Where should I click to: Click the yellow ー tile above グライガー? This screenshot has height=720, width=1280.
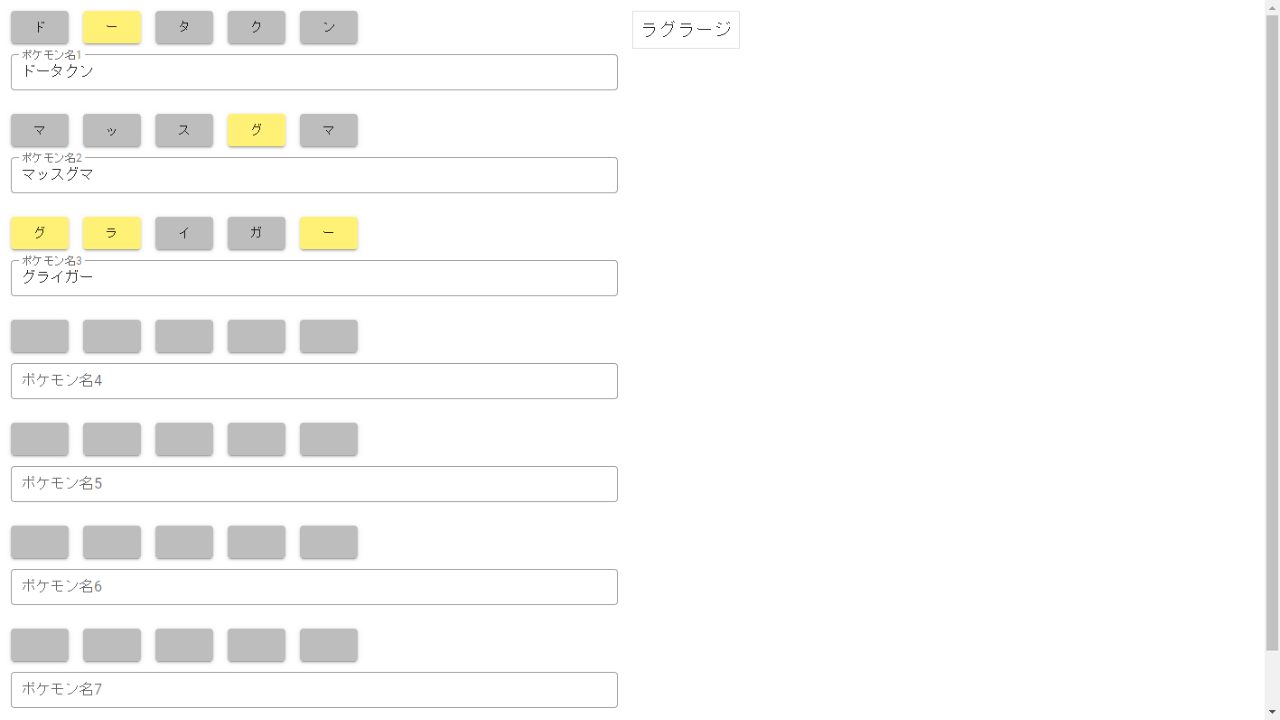[328, 234]
